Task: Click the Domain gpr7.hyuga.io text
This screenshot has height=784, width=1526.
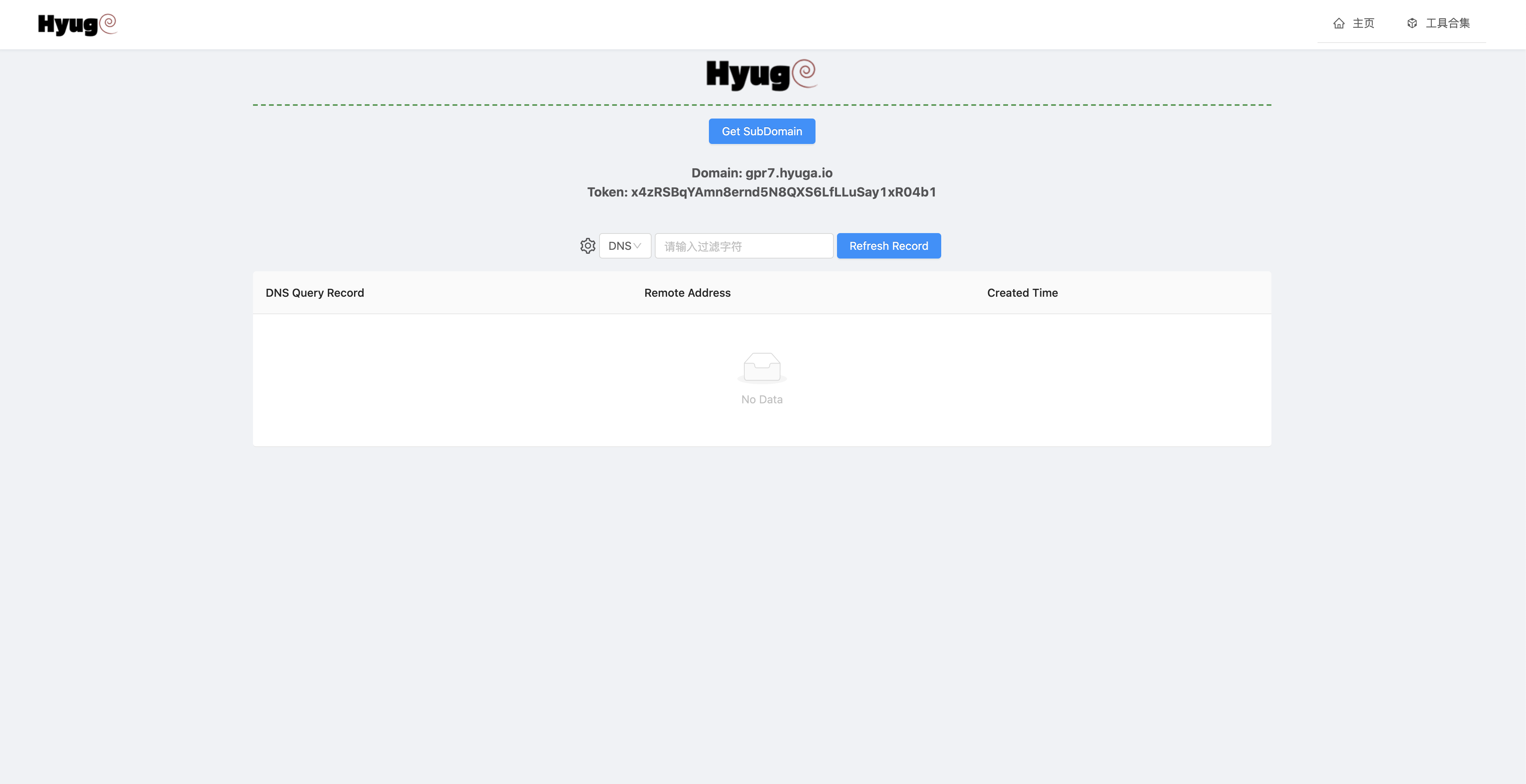Action: coord(762,173)
